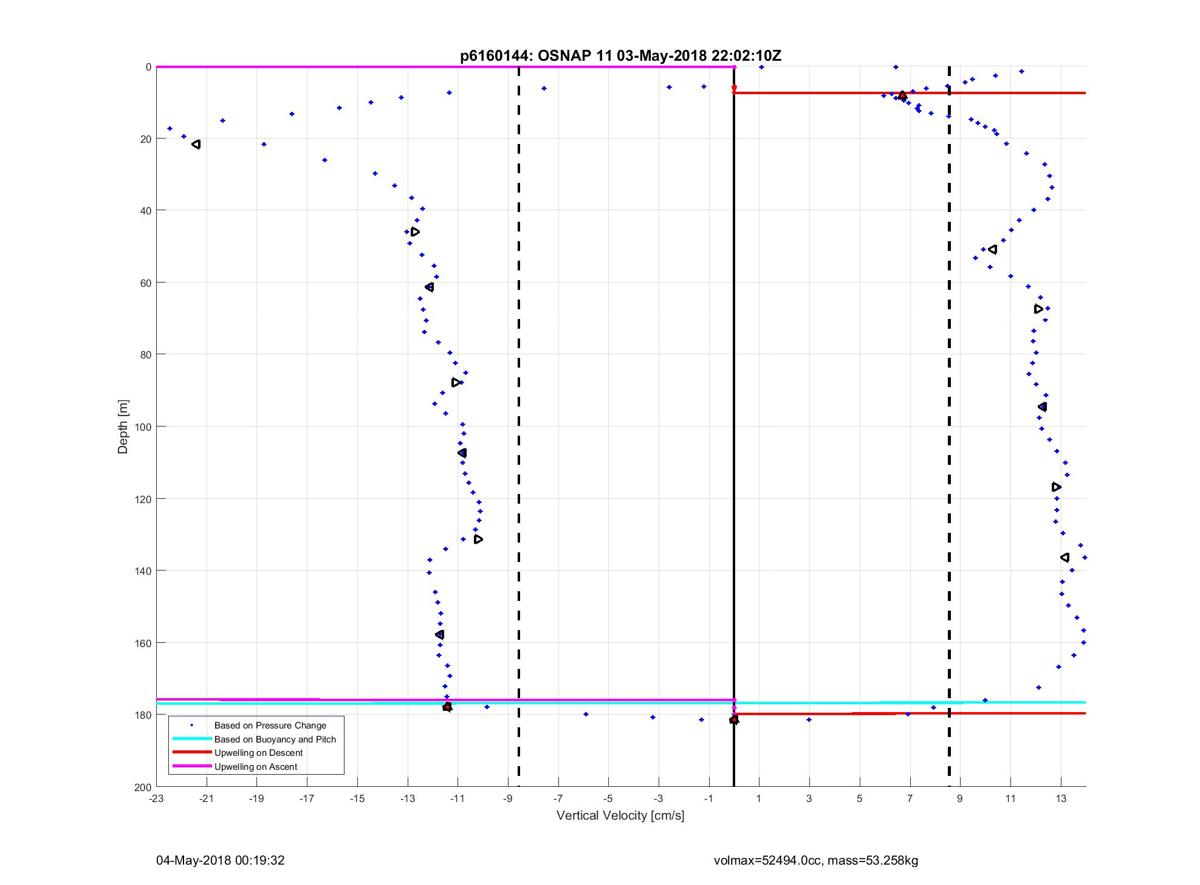Click x-axis tick label -23
This screenshot has height=885, width=1200.
(x=156, y=799)
